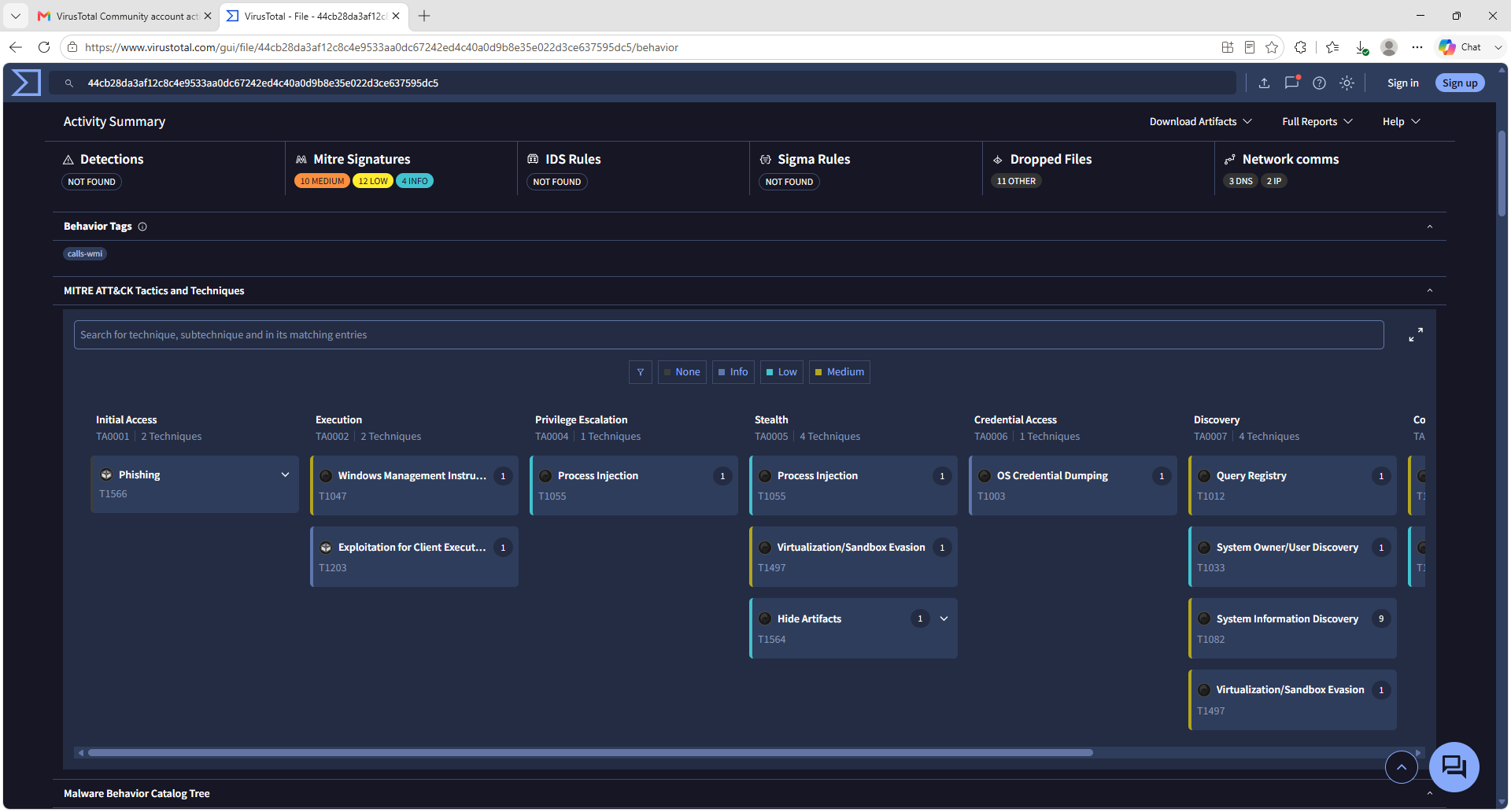Toggle the light/dark theme icon

click(x=1347, y=83)
